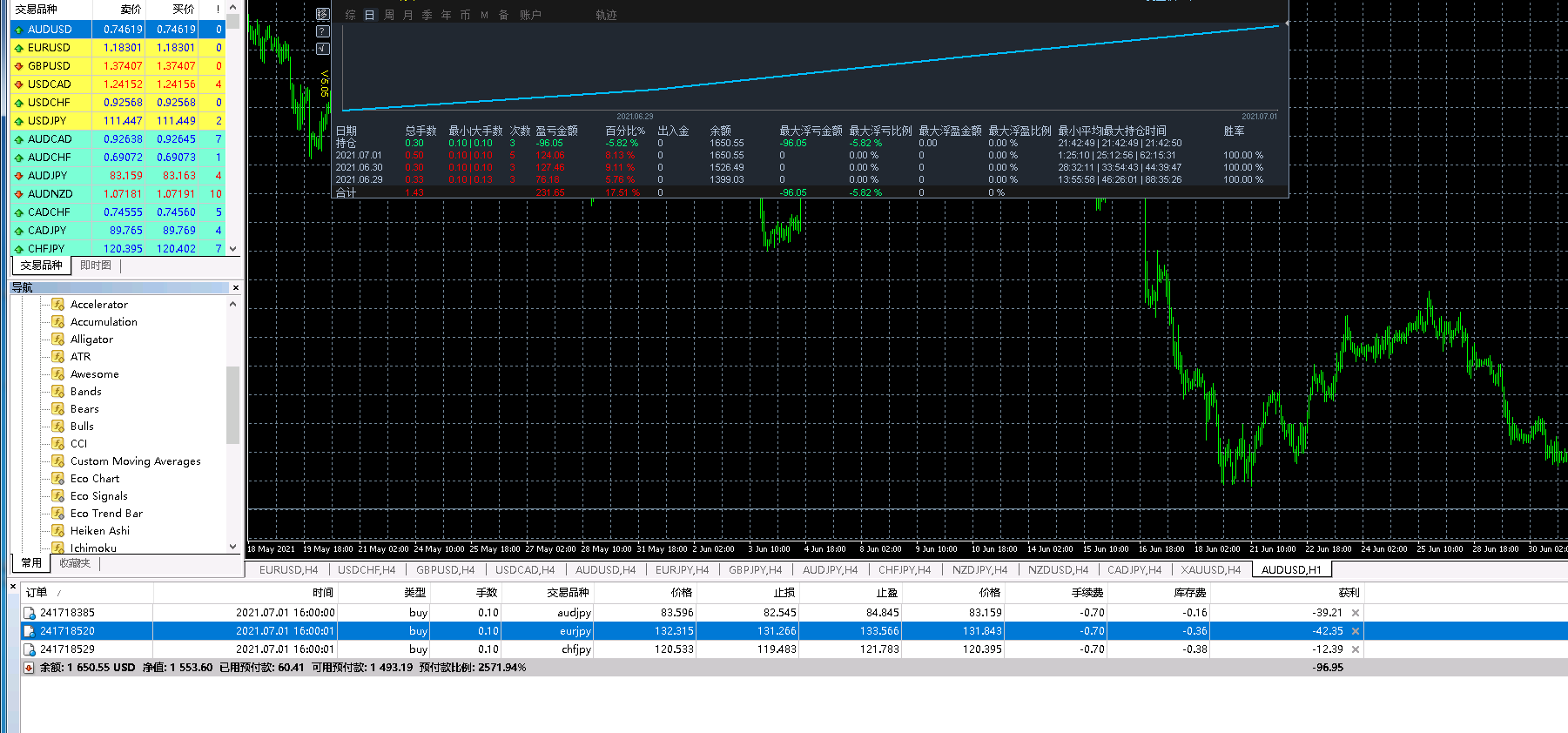Open the XAUUSD,H4 chart tab
Viewport: 1568px width, 733px height.
(x=1211, y=570)
